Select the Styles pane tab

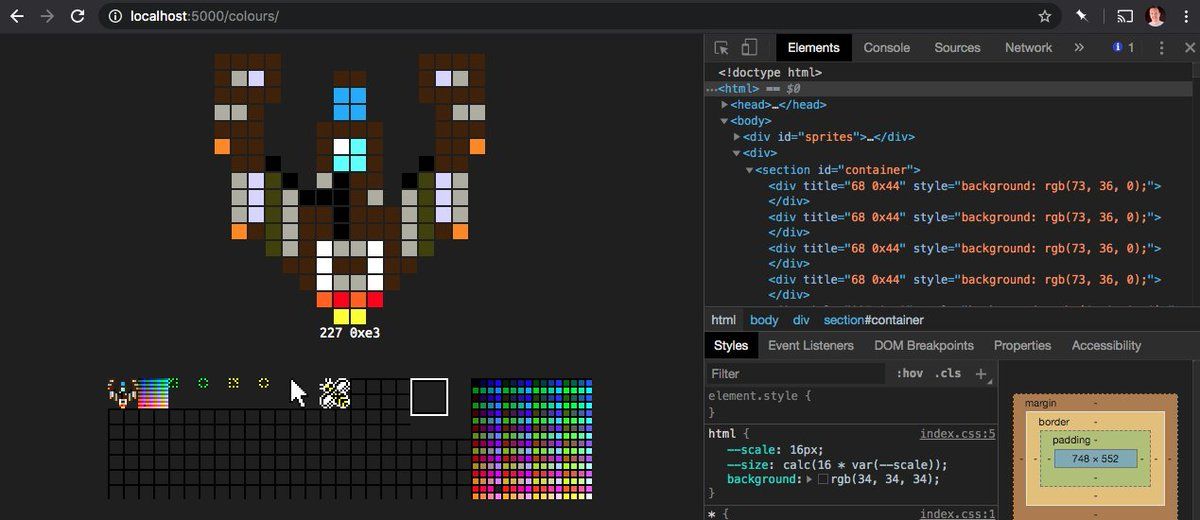point(731,345)
